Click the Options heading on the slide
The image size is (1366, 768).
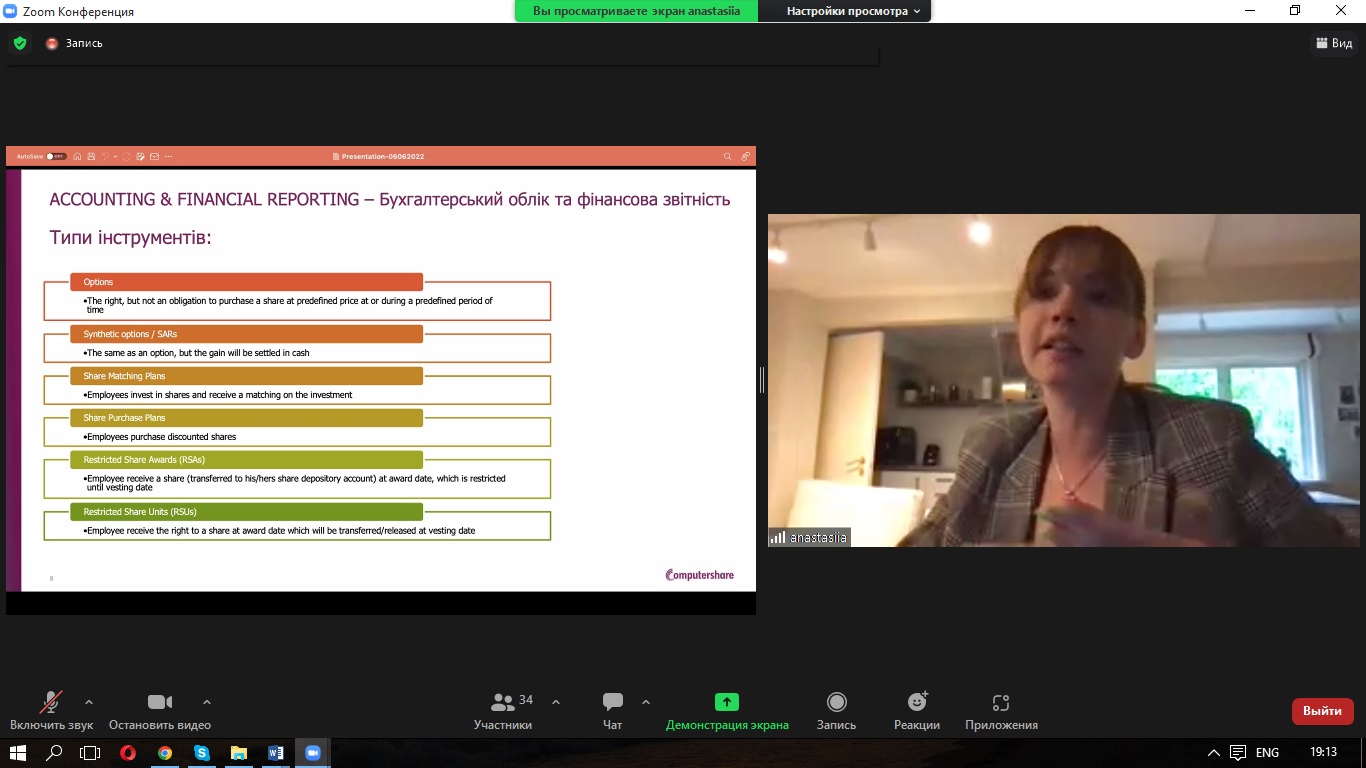pos(246,282)
